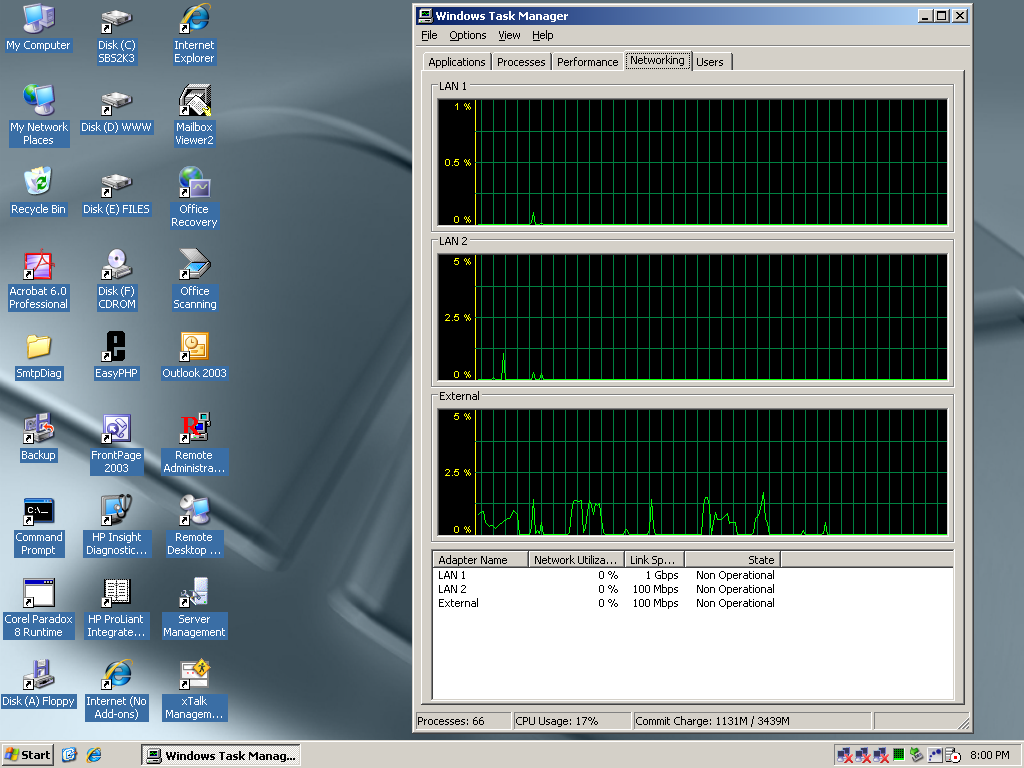
Task: Select the Internet Explorer desktop icon
Action: [x=194, y=35]
